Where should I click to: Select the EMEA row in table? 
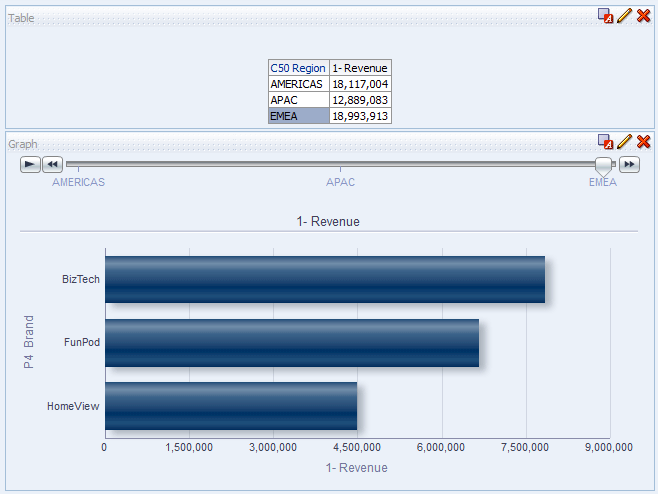coord(297,116)
